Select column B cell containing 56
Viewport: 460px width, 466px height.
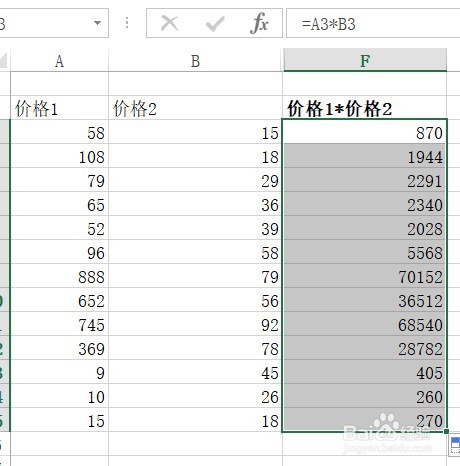pyautogui.click(x=195, y=300)
